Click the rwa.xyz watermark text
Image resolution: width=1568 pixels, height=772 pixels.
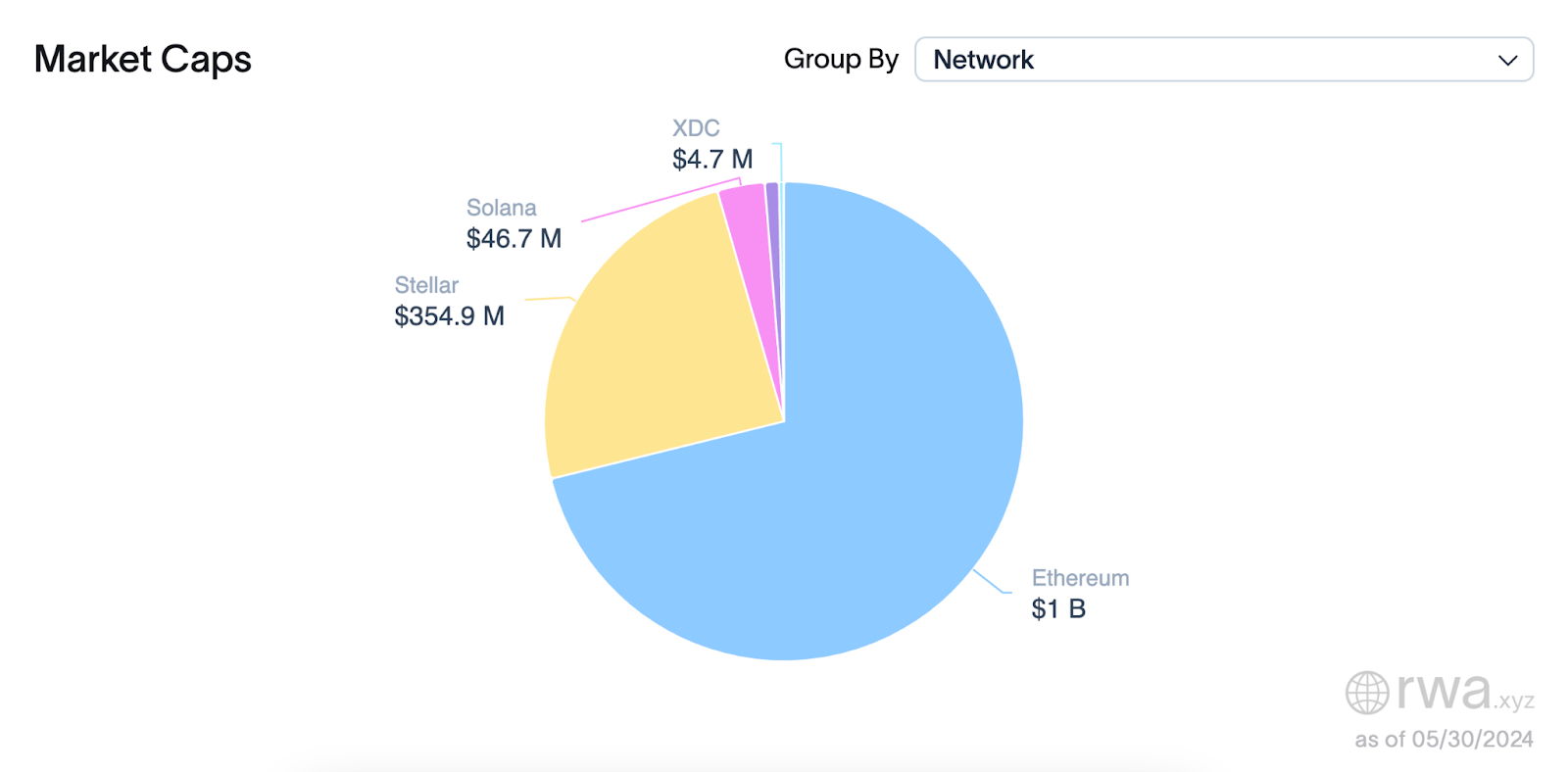point(1464,691)
